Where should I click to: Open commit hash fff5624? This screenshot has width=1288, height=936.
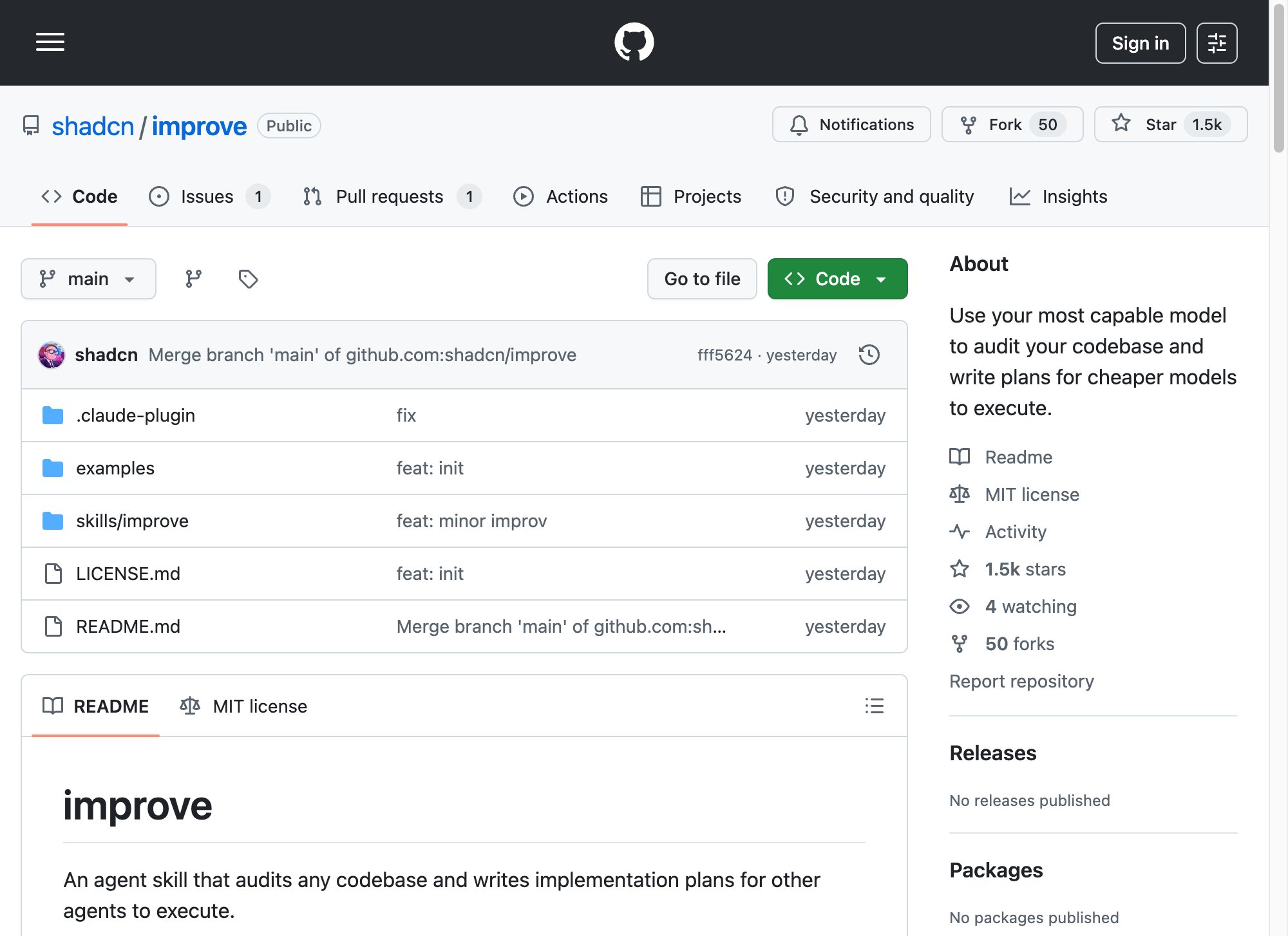tap(724, 355)
